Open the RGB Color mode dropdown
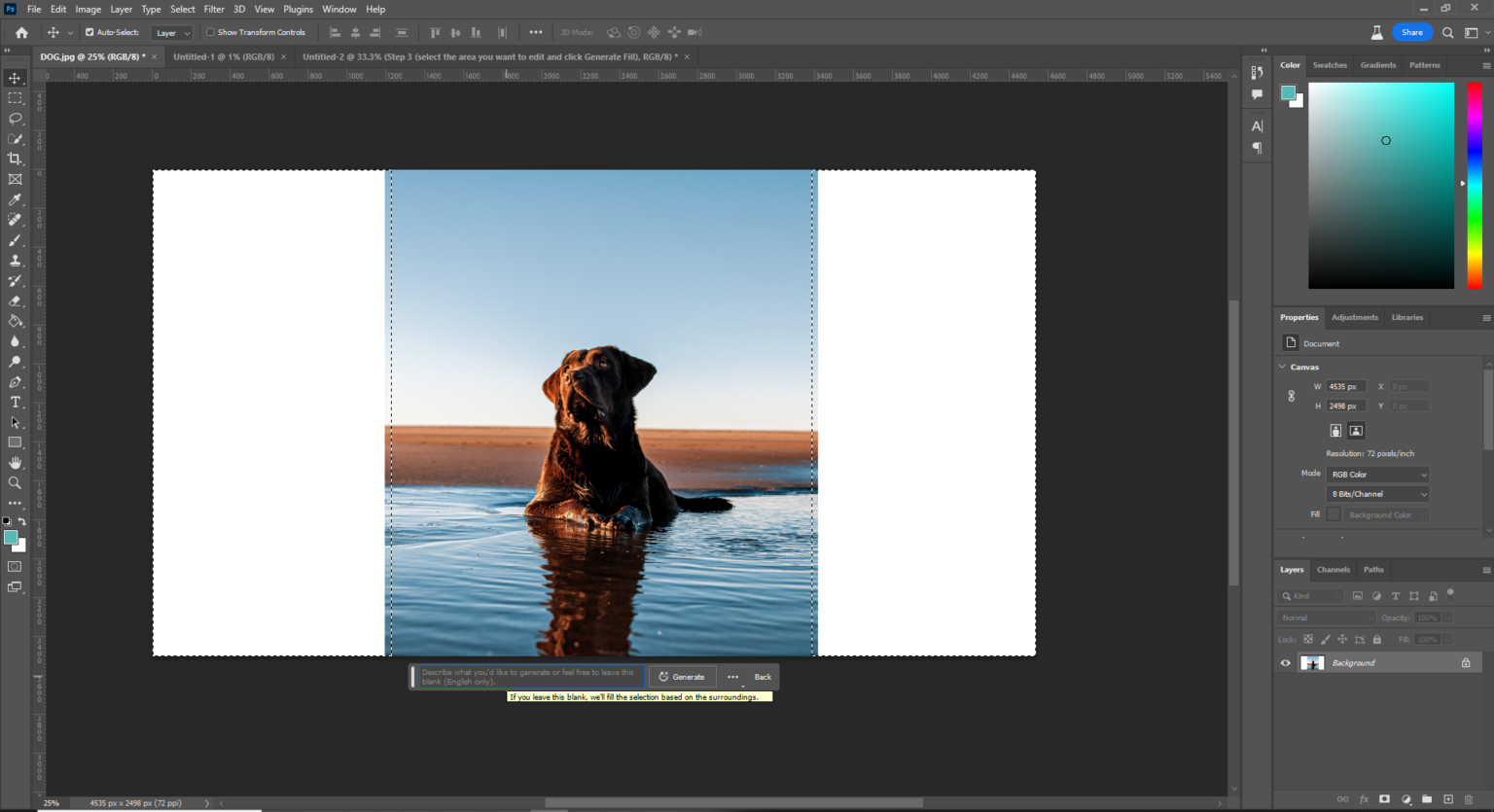The width and height of the screenshot is (1494, 812). pyautogui.click(x=1378, y=475)
